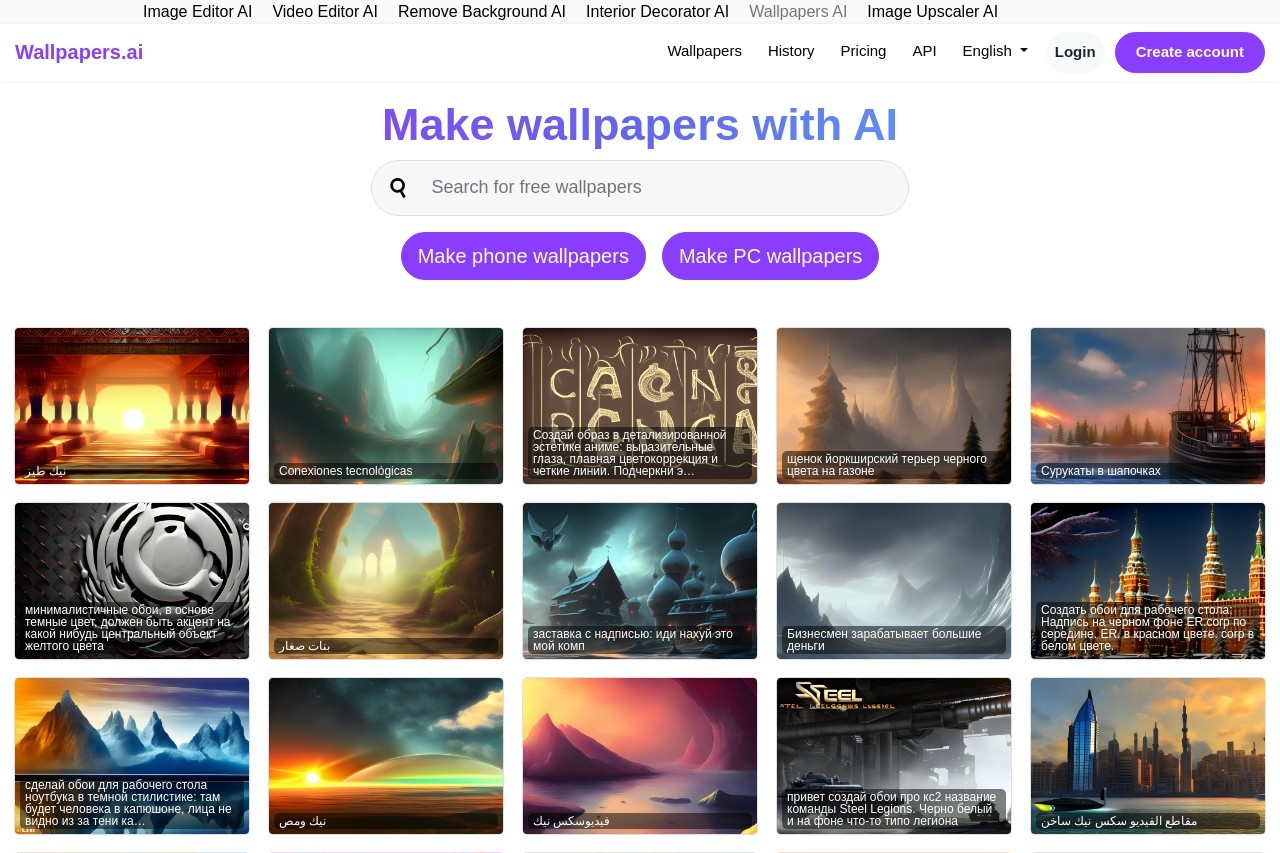
Task: Open Video Editor AI link
Action: [325, 12]
